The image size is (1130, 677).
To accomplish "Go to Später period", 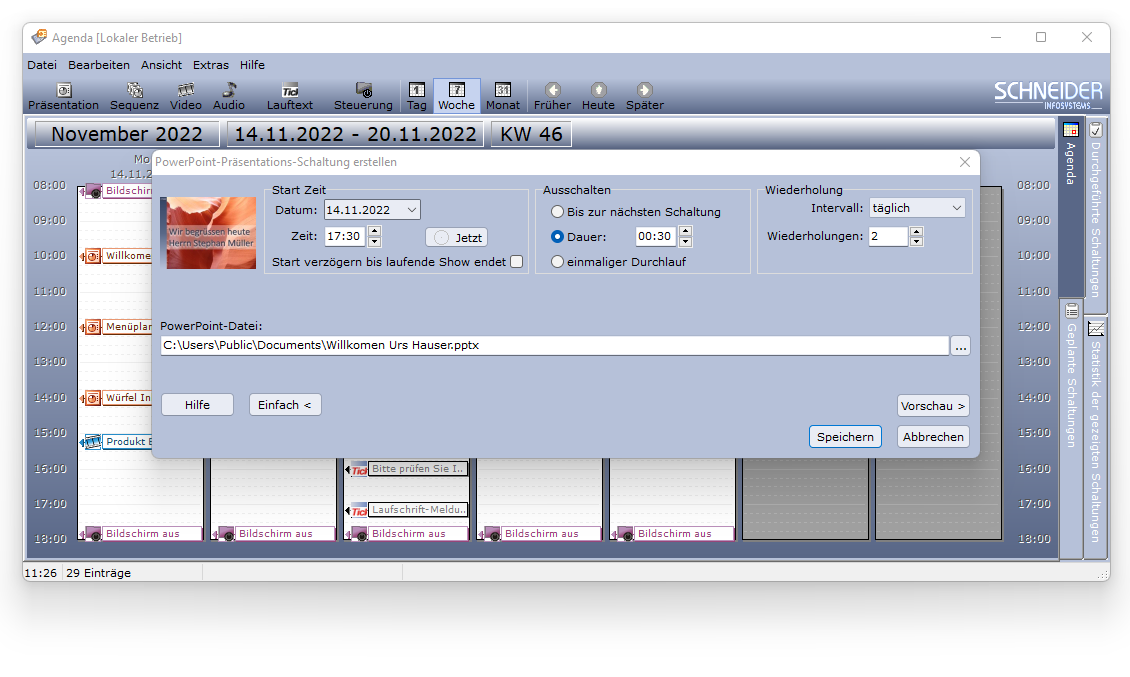I will 644,97.
